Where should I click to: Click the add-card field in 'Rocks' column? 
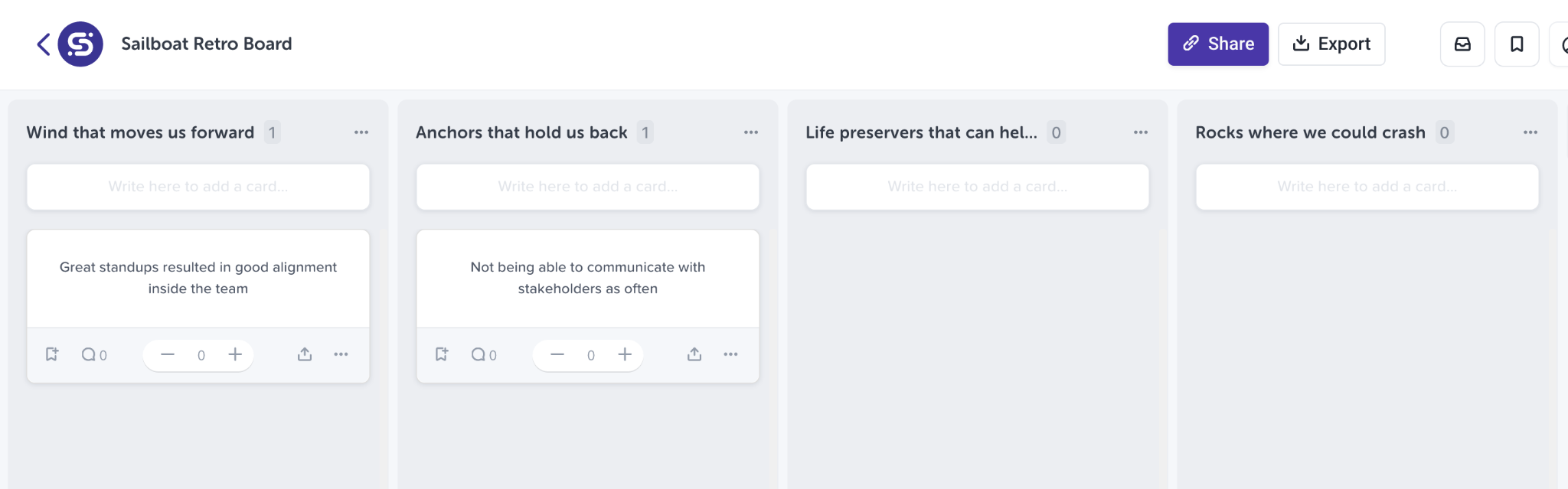click(x=1367, y=186)
